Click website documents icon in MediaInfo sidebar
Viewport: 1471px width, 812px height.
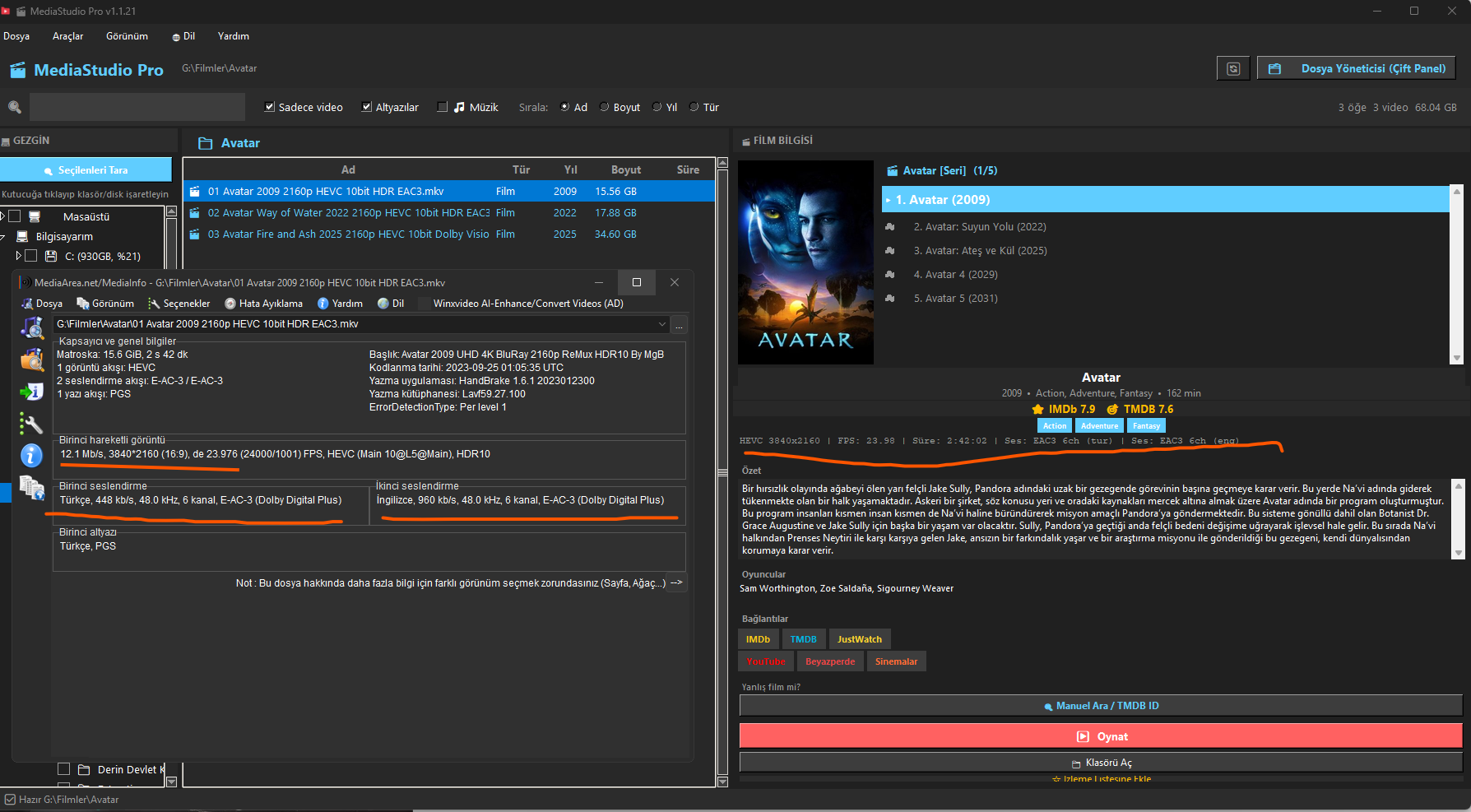coord(31,488)
